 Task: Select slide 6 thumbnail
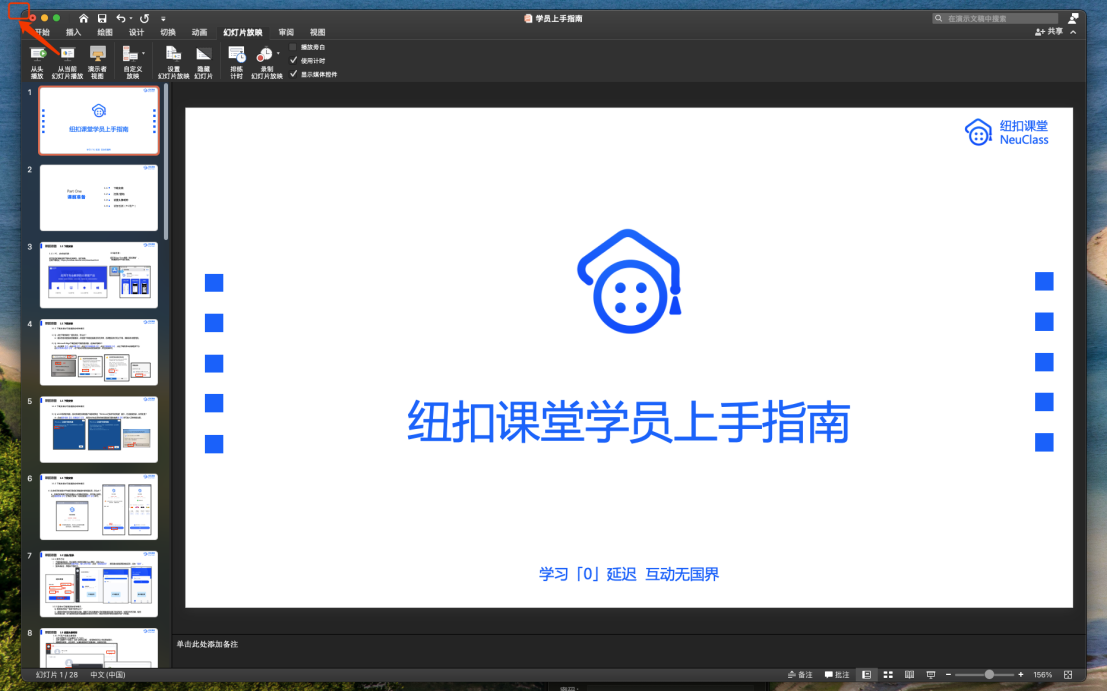point(99,507)
